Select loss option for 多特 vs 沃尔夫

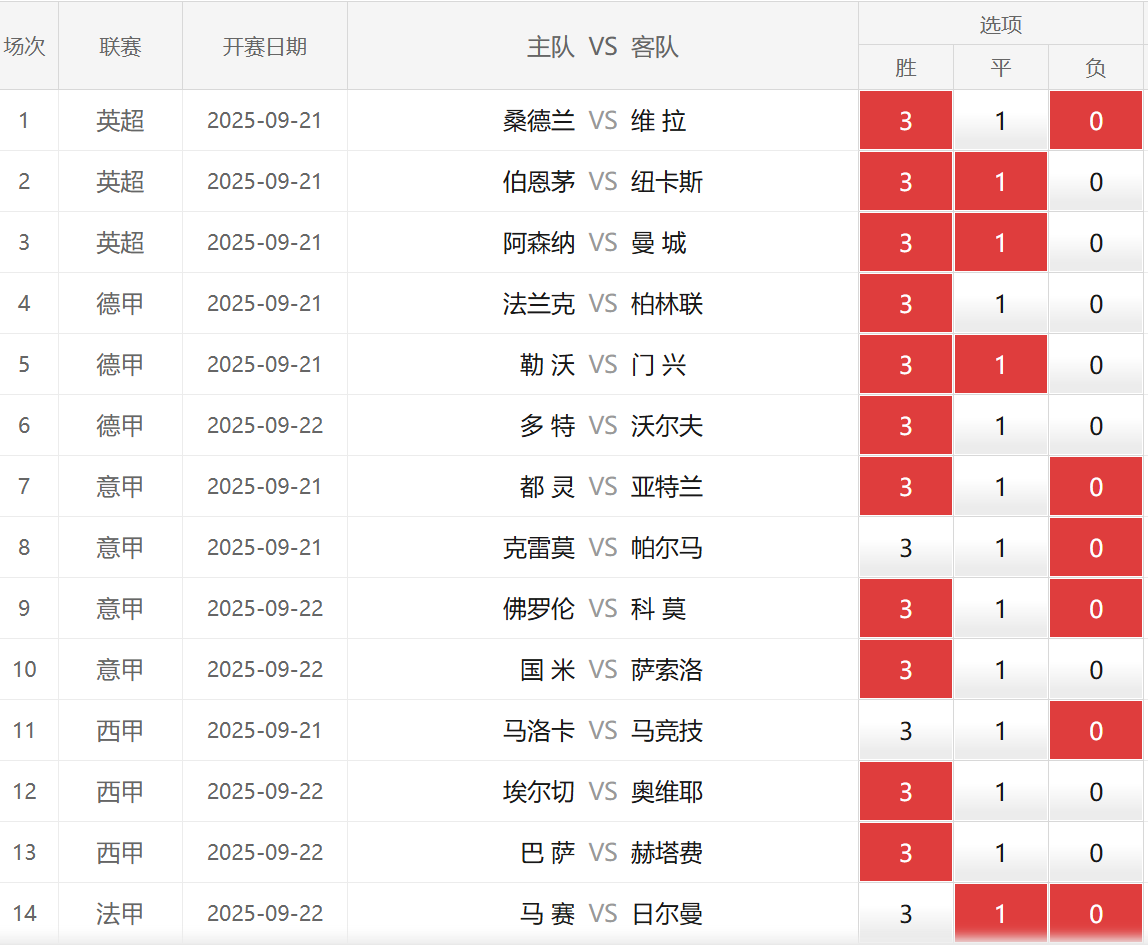(1095, 426)
